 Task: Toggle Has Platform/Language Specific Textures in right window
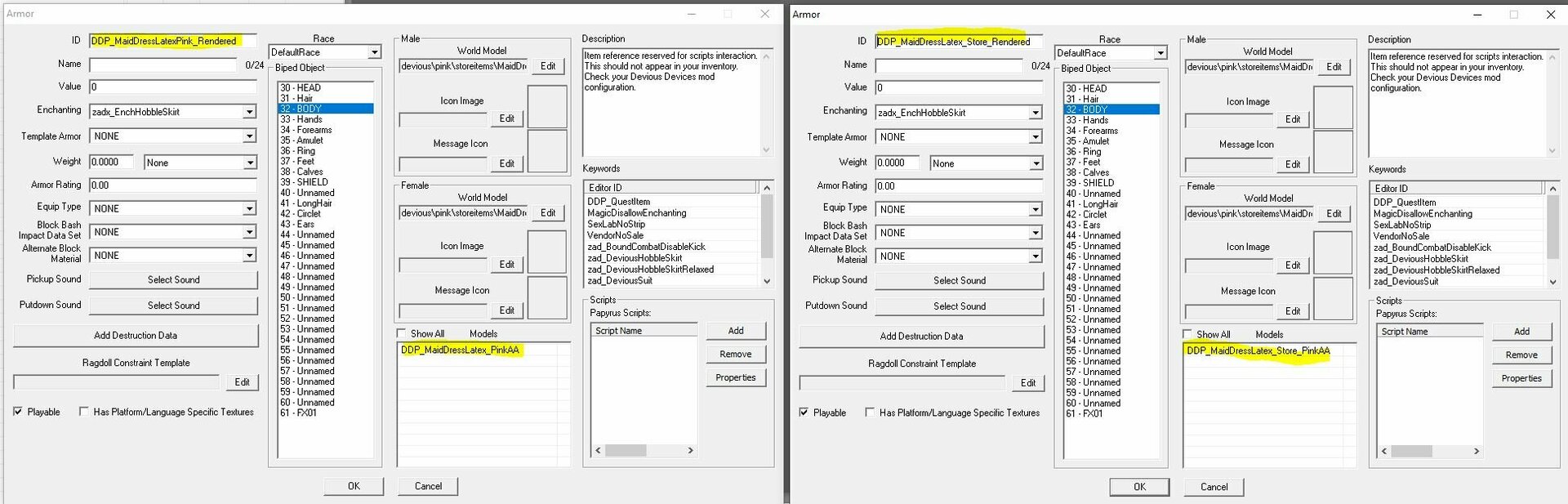click(x=870, y=413)
